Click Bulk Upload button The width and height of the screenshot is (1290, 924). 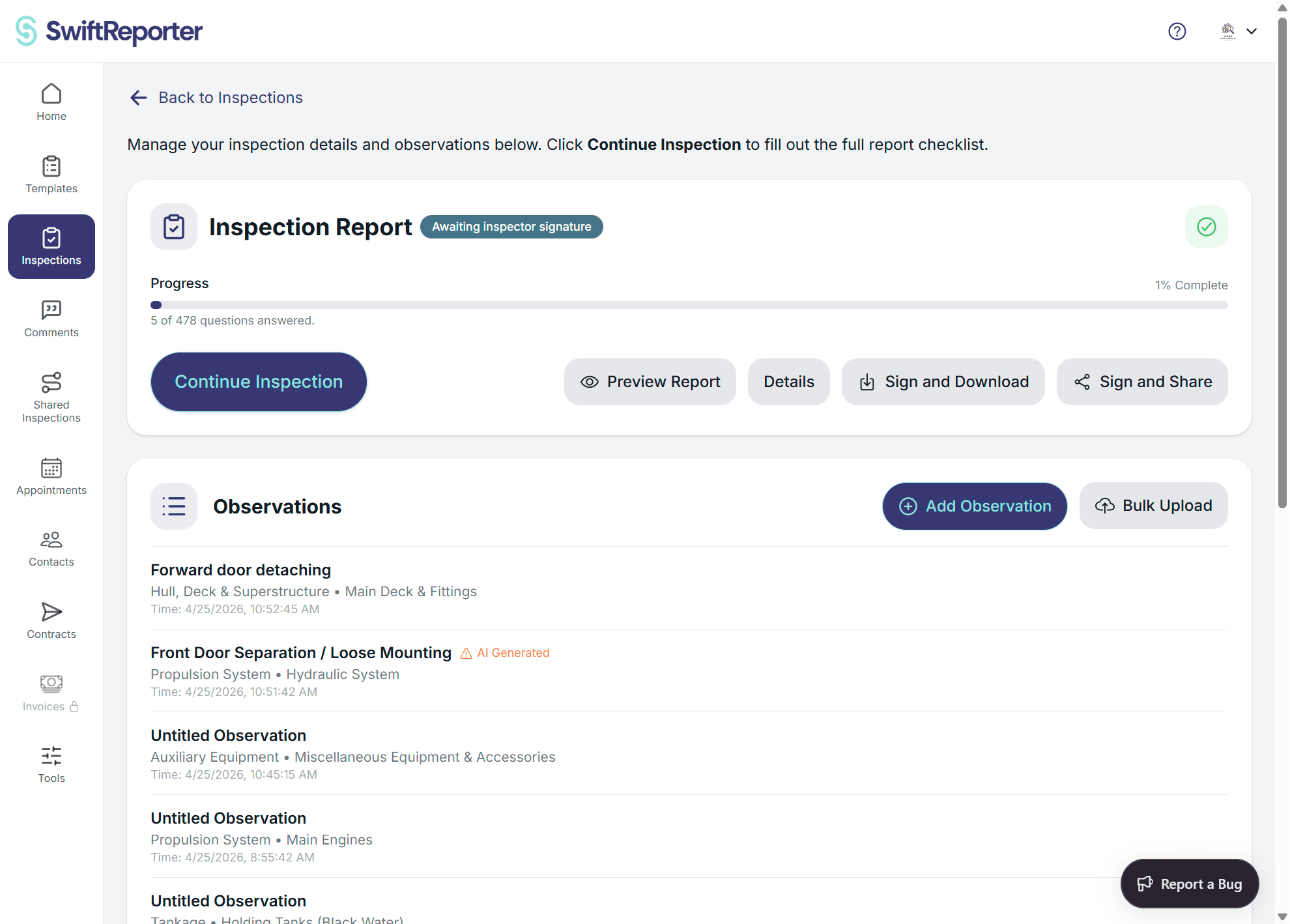(x=1154, y=506)
